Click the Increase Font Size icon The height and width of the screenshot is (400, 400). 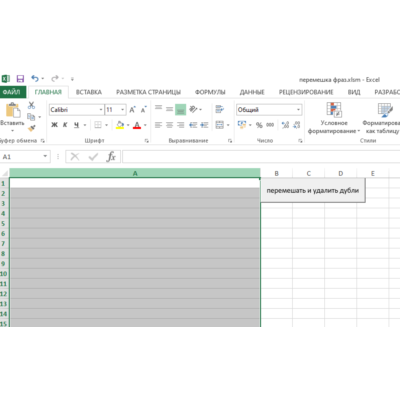(132, 110)
